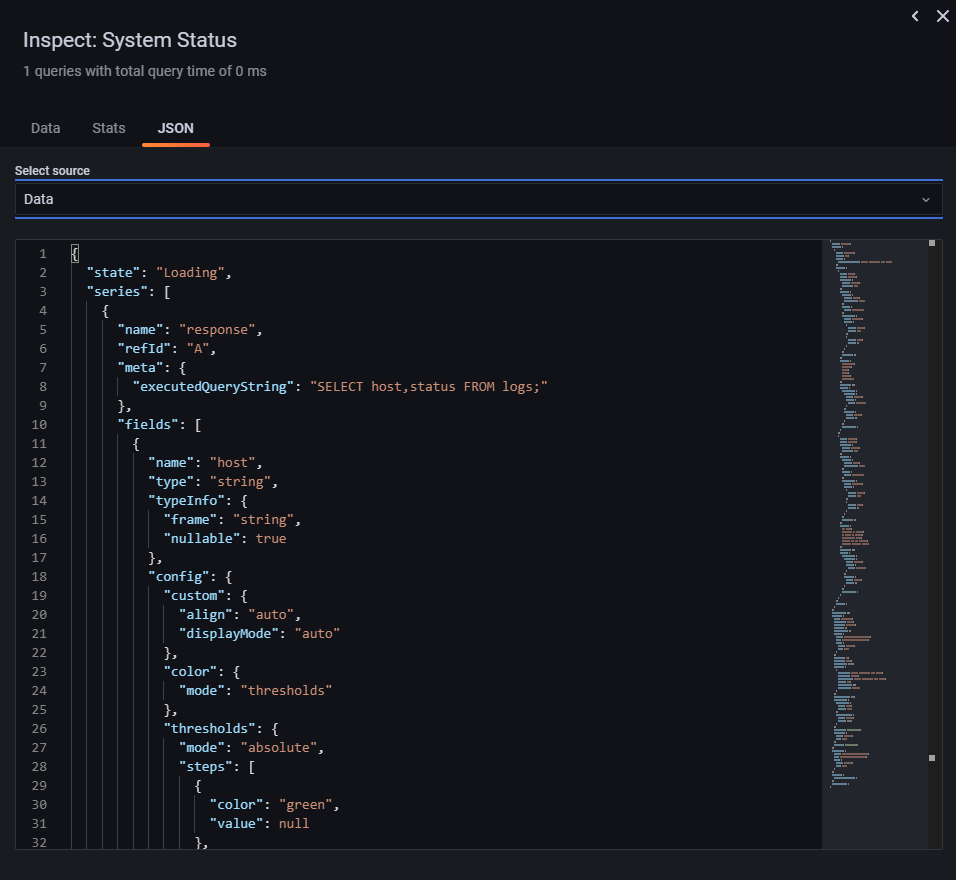Viewport: 956px width, 880px height.
Task: Click the "value" key on line 31
Action: [237, 823]
